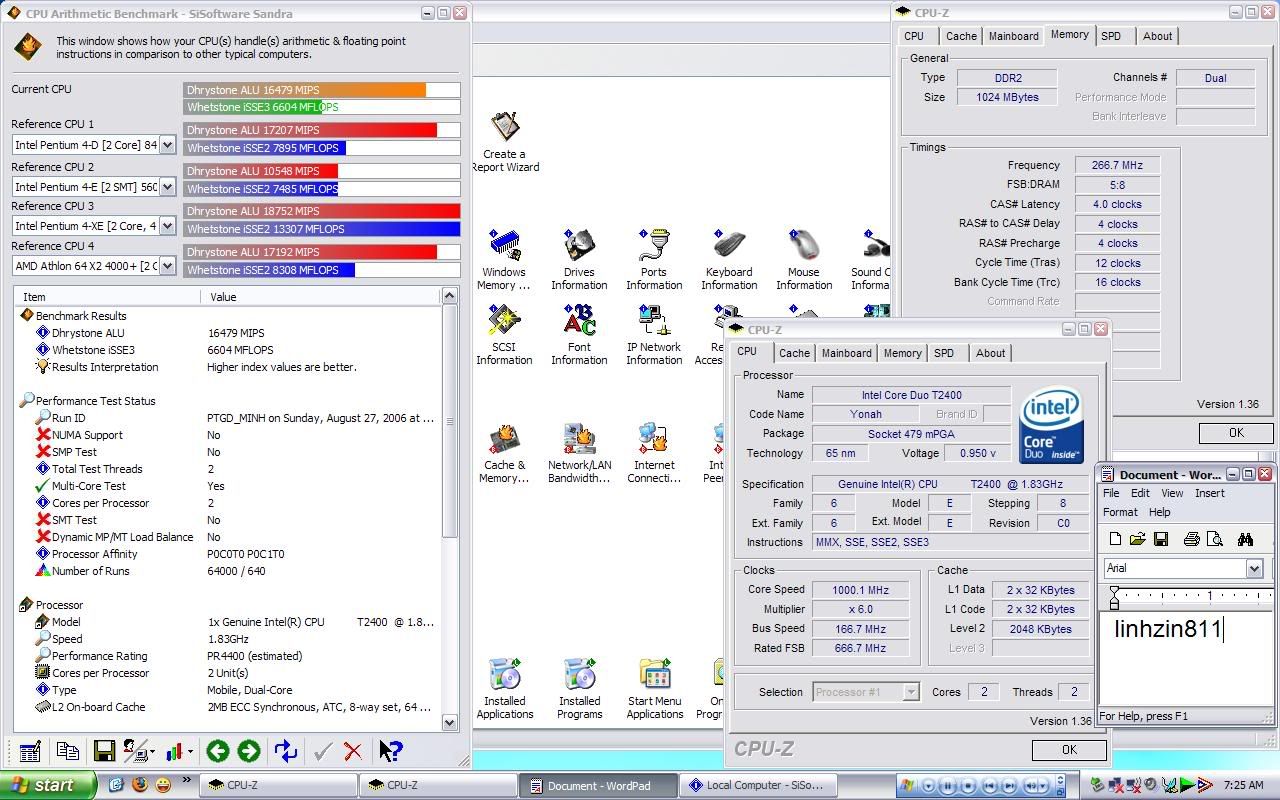
Task: Select CPU tab in back CPU-Z window
Action: tap(914, 36)
